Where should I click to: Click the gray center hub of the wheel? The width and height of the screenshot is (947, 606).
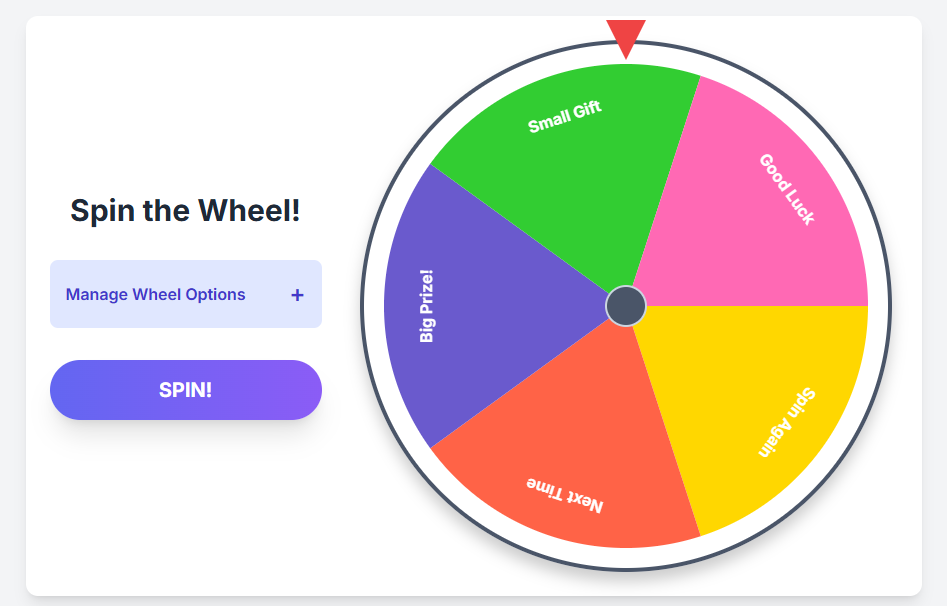click(626, 306)
